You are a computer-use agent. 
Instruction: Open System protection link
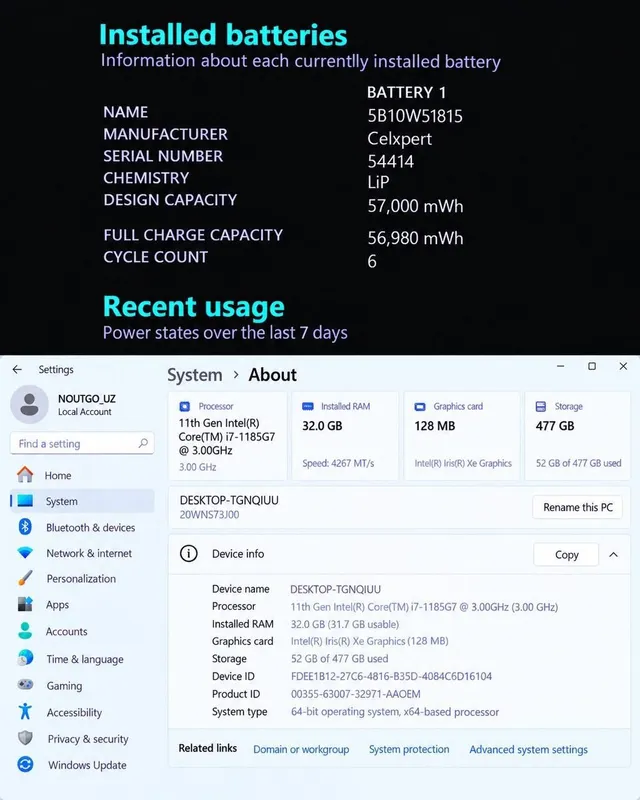[409, 749]
